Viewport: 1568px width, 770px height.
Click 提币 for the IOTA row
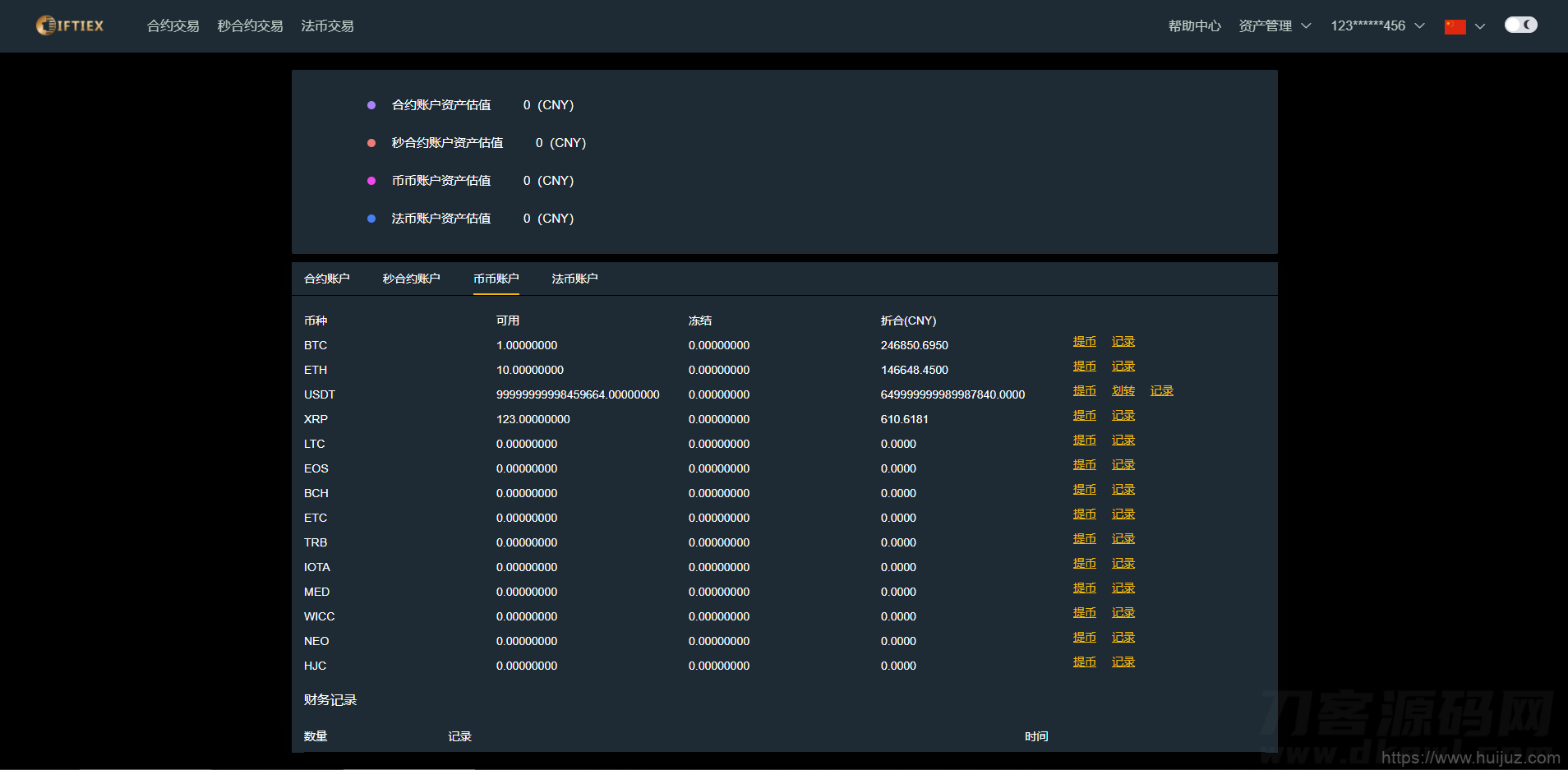click(1084, 563)
